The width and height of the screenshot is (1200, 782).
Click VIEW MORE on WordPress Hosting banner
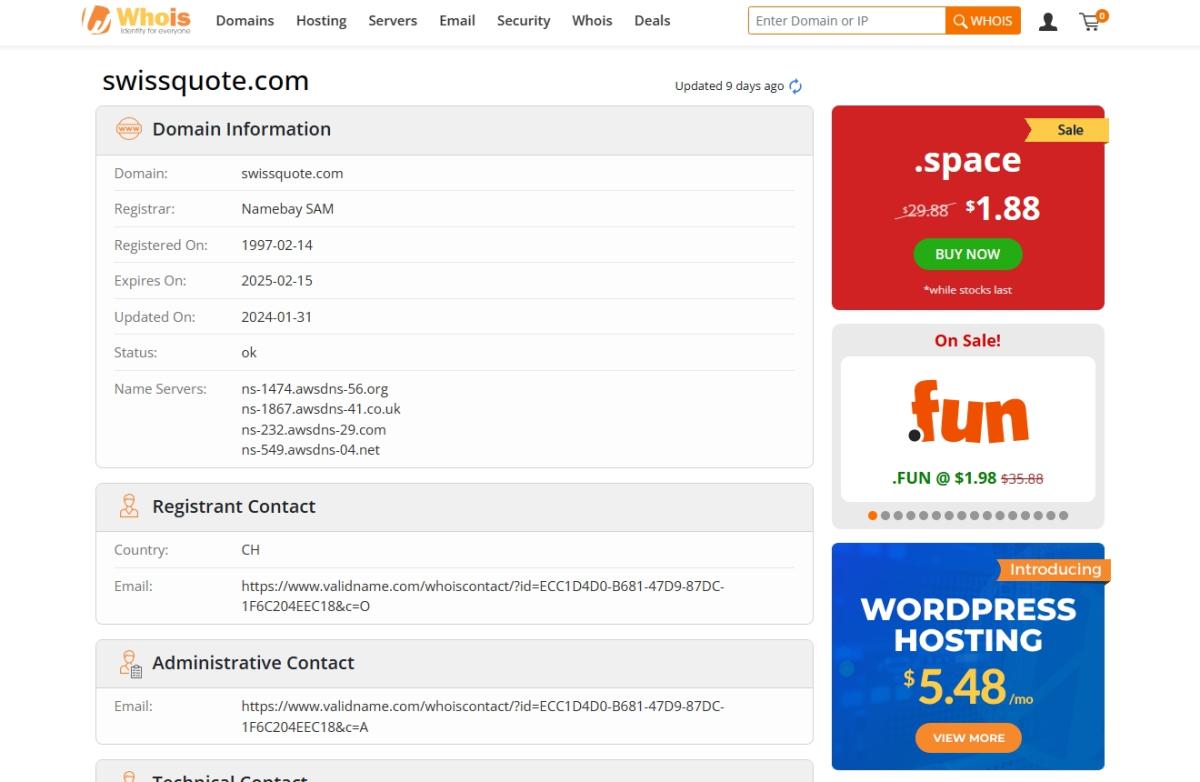[968, 738]
